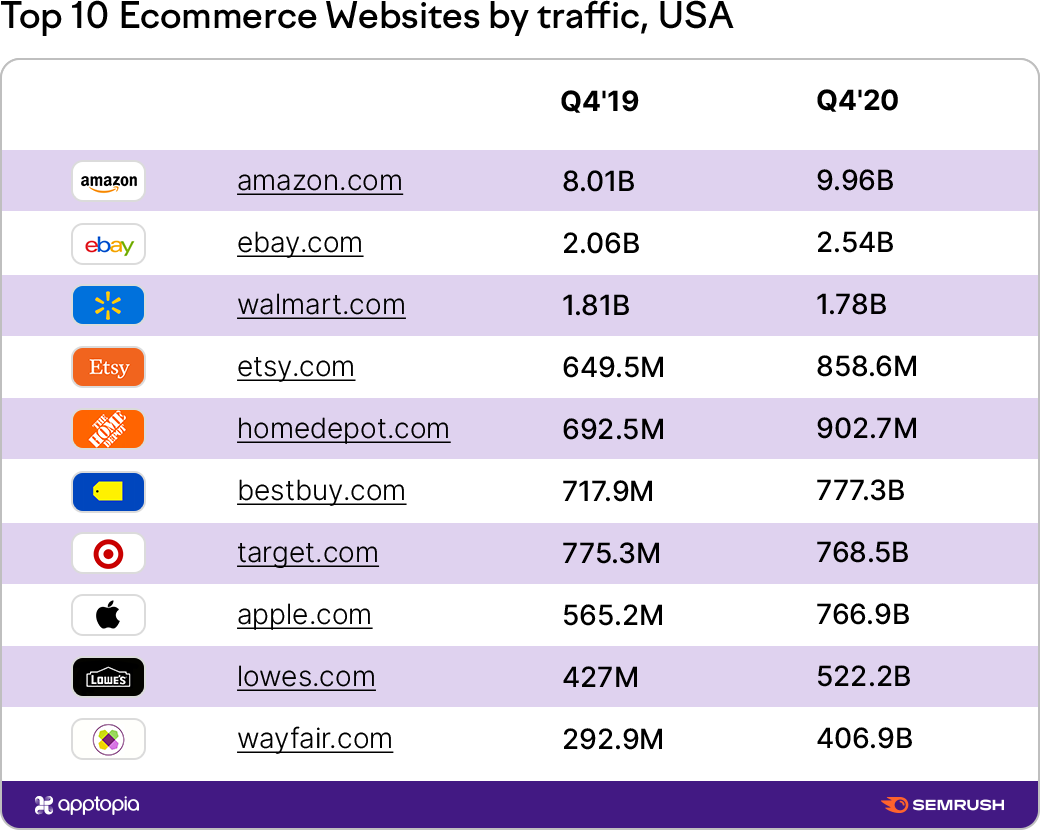The image size is (1040, 830).
Task: Select the Apple logo icon
Action: pyautogui.click(x=108, y=615)
